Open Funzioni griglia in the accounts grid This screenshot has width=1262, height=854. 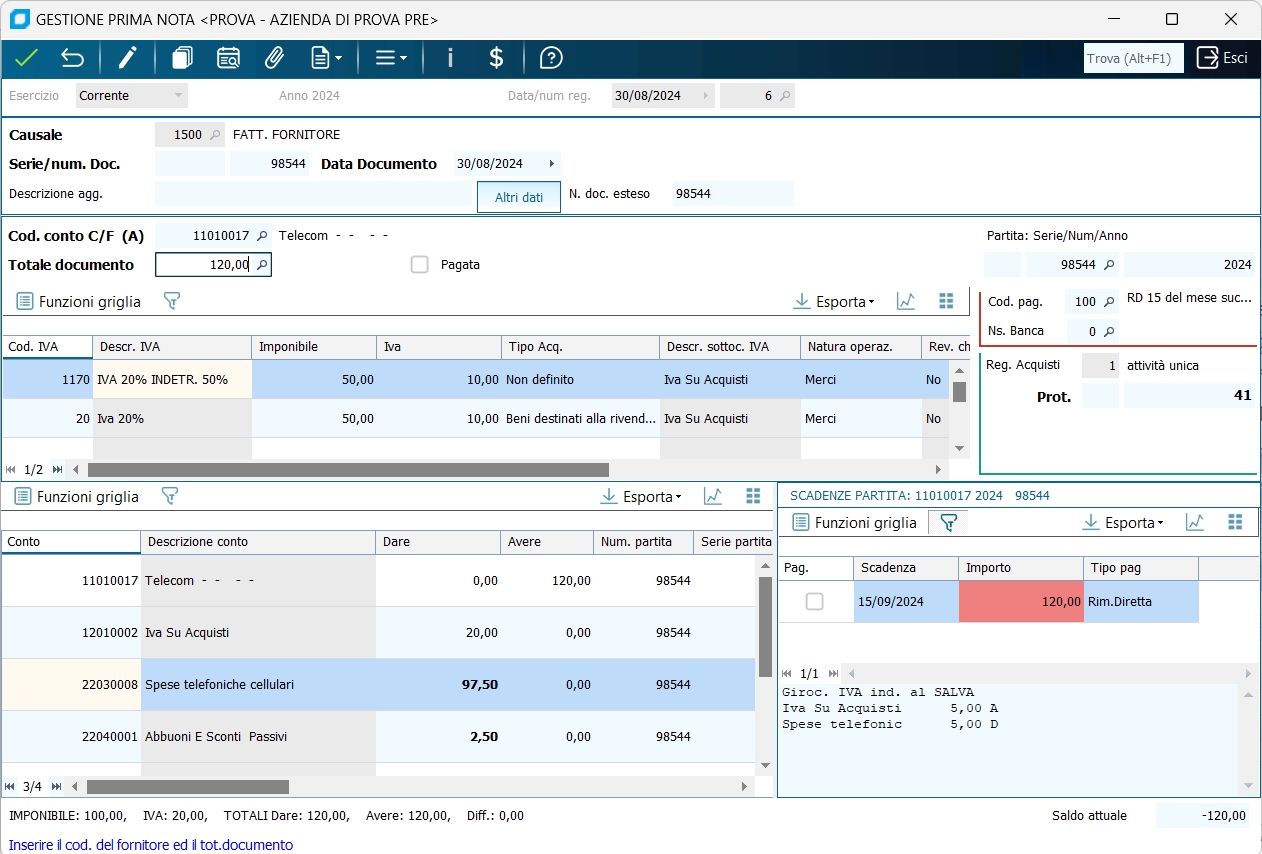[x=76, y=496]
